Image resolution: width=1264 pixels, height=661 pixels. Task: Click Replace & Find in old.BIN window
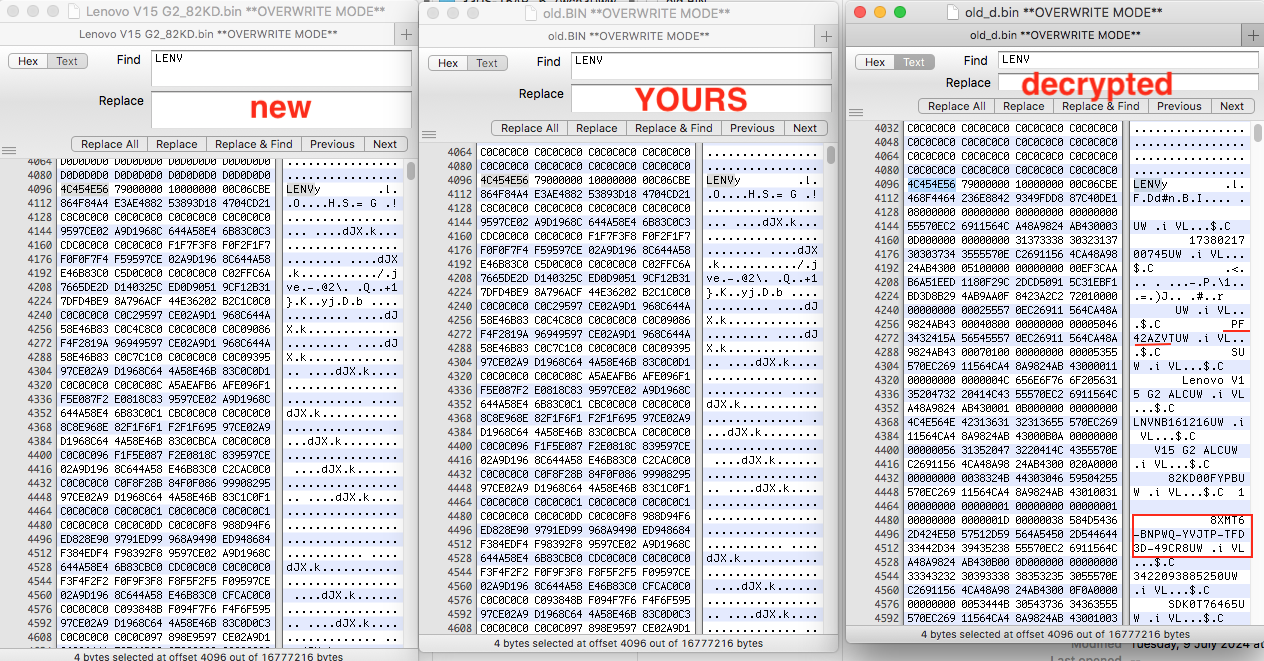point(674,128)
